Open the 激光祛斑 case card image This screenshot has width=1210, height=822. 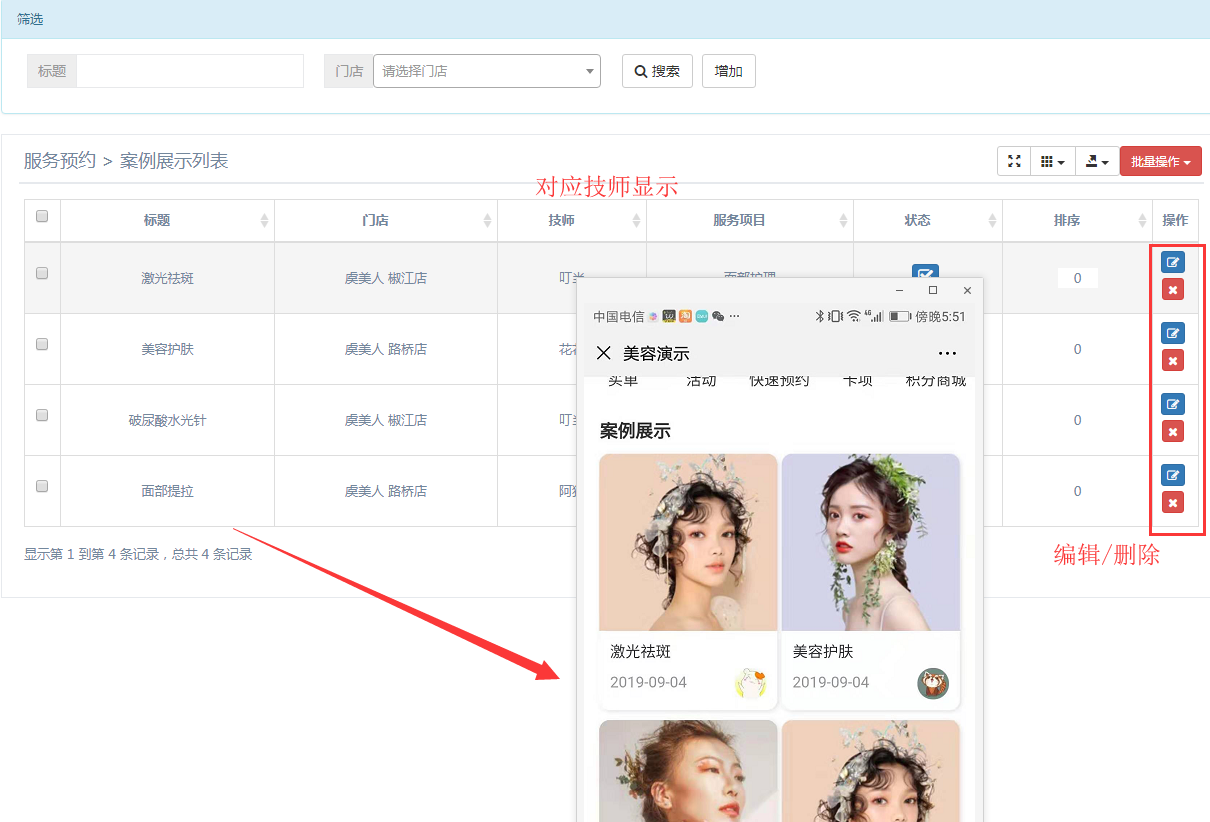tap(688, 542)
